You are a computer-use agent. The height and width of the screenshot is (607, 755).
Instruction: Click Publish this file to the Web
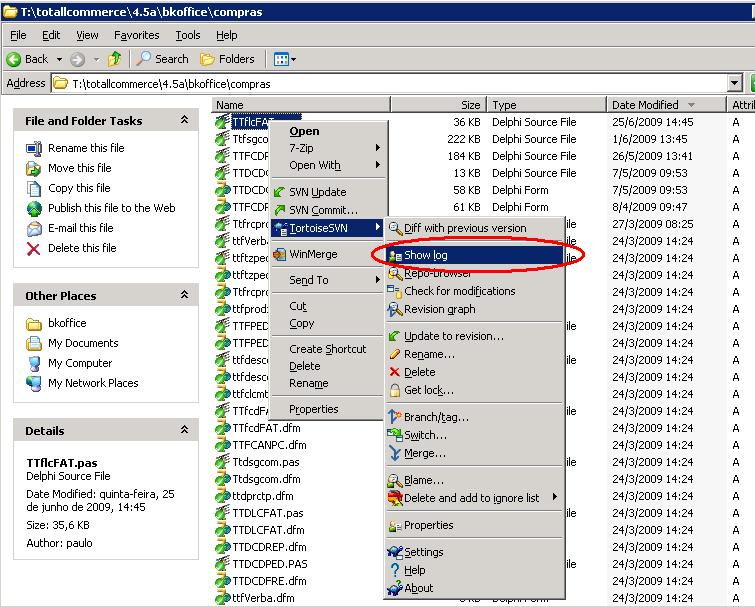pos(112,208)
